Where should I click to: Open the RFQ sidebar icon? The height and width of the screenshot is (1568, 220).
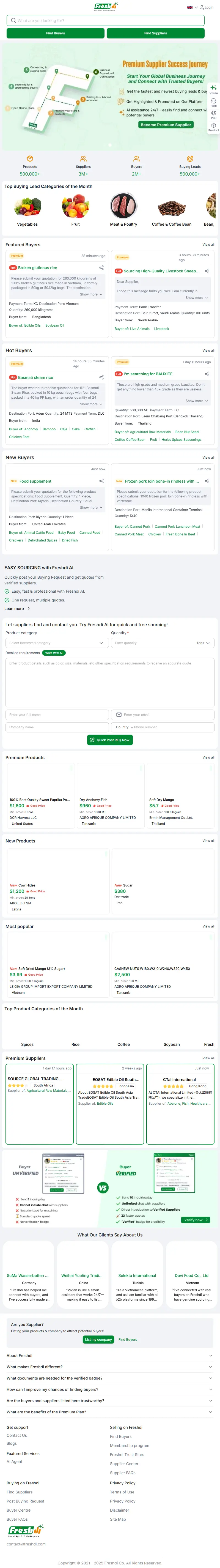click(x=213, y=113)
